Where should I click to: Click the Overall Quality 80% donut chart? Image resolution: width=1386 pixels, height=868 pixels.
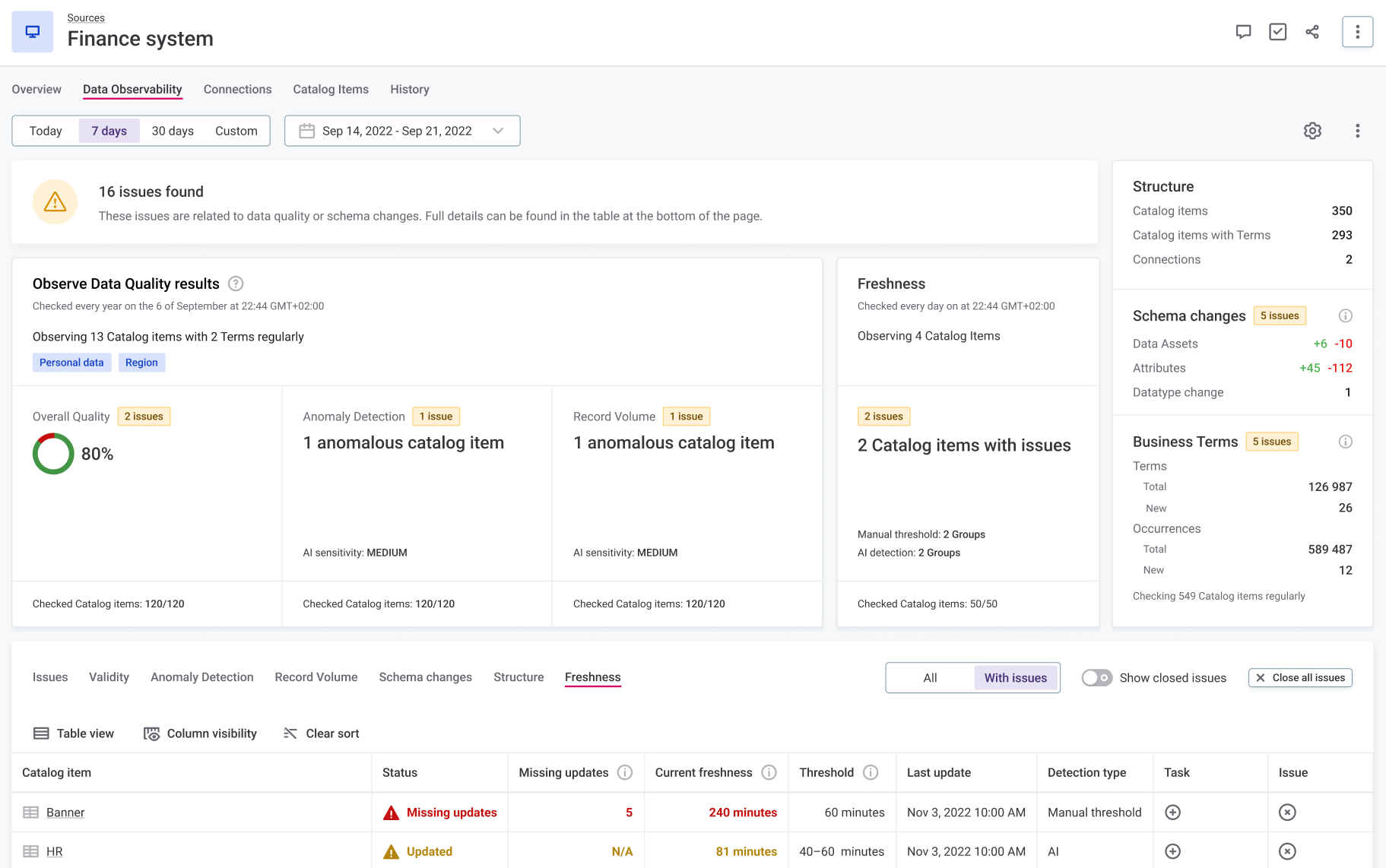pos(53,454)
